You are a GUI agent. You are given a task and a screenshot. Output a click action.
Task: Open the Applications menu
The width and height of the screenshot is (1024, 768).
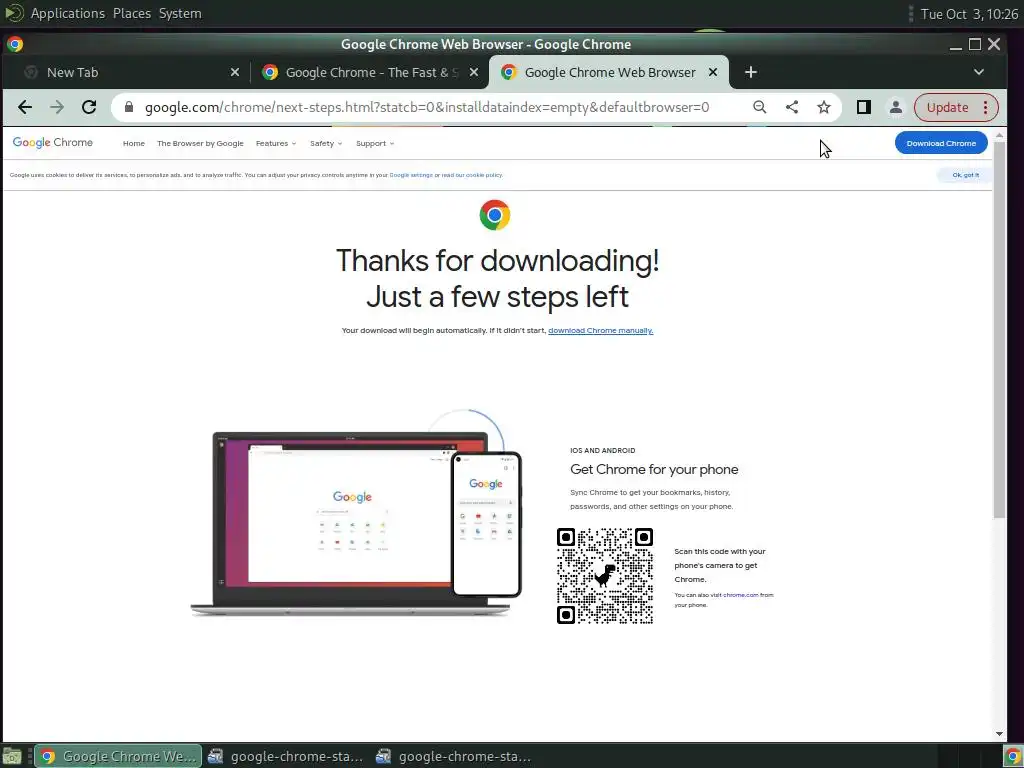click(67, 13)
